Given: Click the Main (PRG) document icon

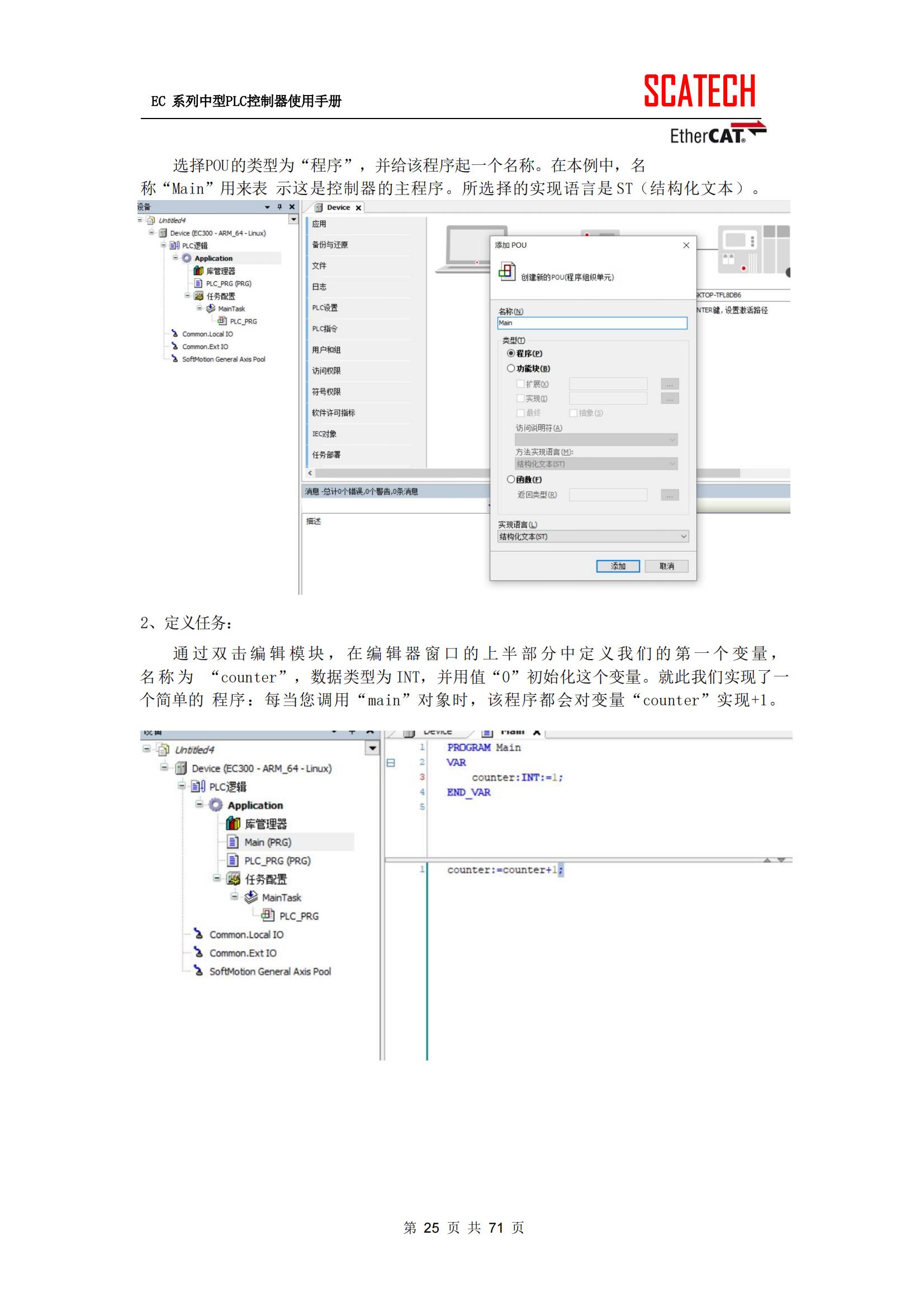Looking at the screenshot, I should point(233,842).
